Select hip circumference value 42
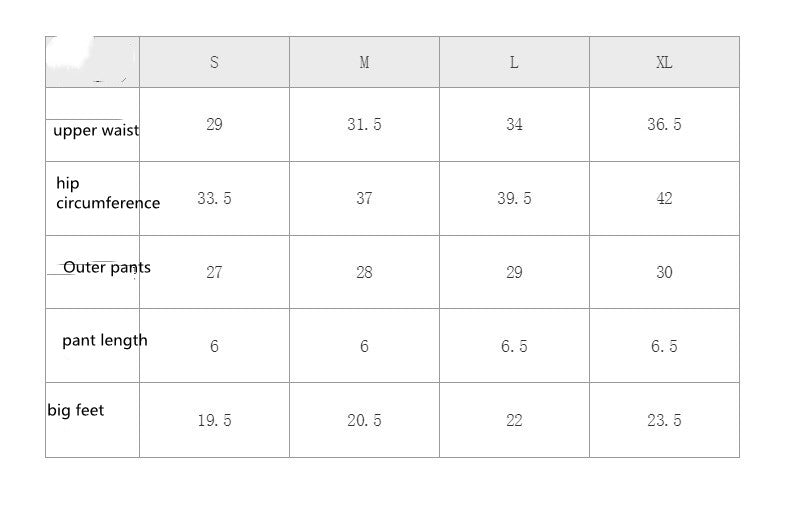The height and width of the screenshot is (512, 790). tap(664, 199)
